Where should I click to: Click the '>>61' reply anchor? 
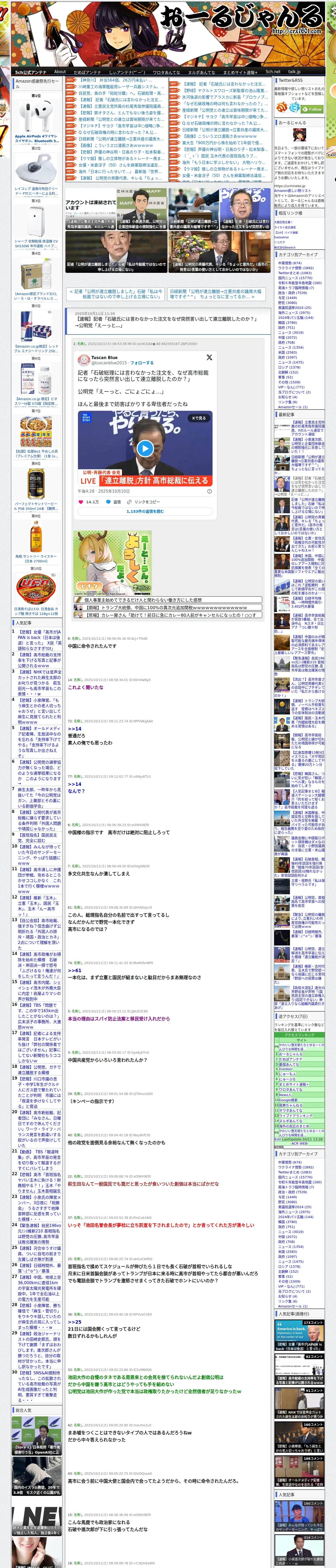[74, 971]
